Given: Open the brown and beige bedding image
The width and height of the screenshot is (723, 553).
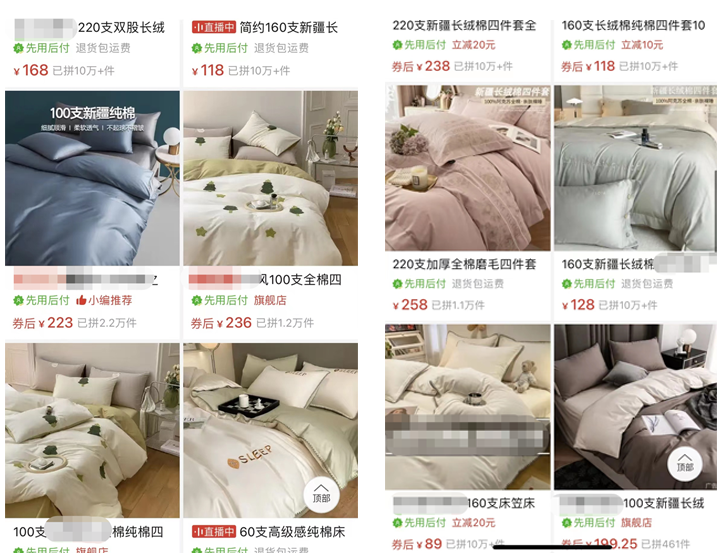Looking at the screenshot, I should point(635,407).
